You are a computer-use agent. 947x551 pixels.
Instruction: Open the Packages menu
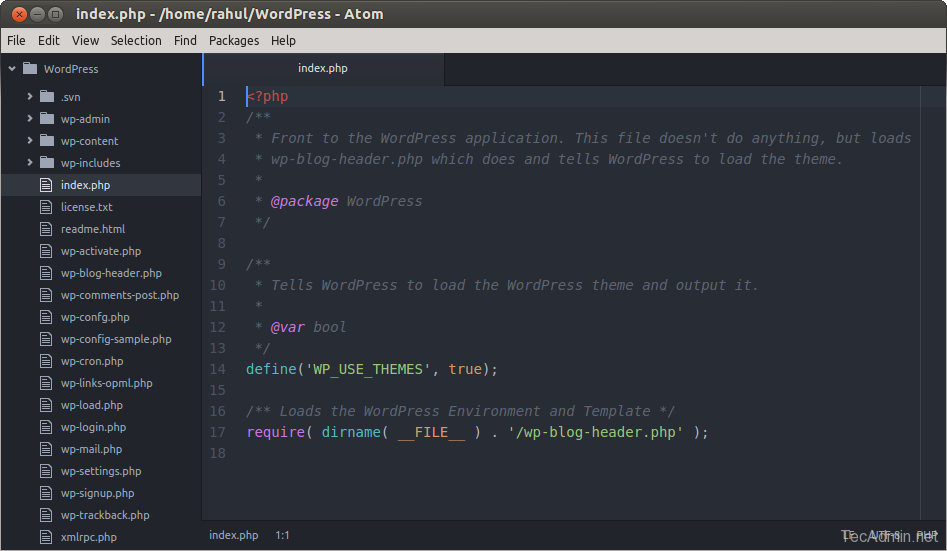tap(234, 40)
